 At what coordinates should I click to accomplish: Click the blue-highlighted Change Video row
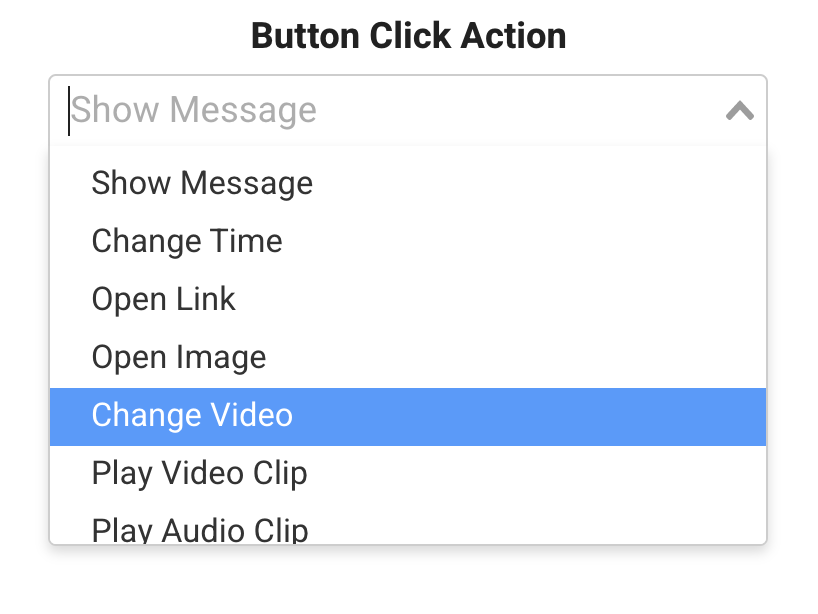pos(408,415)
